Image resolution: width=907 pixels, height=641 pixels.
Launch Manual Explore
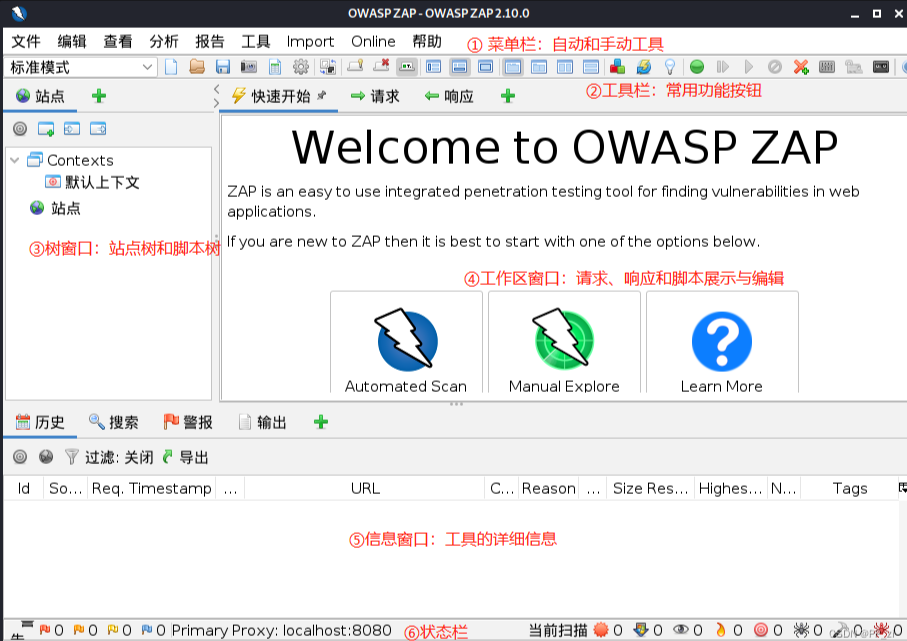(564, 343)
